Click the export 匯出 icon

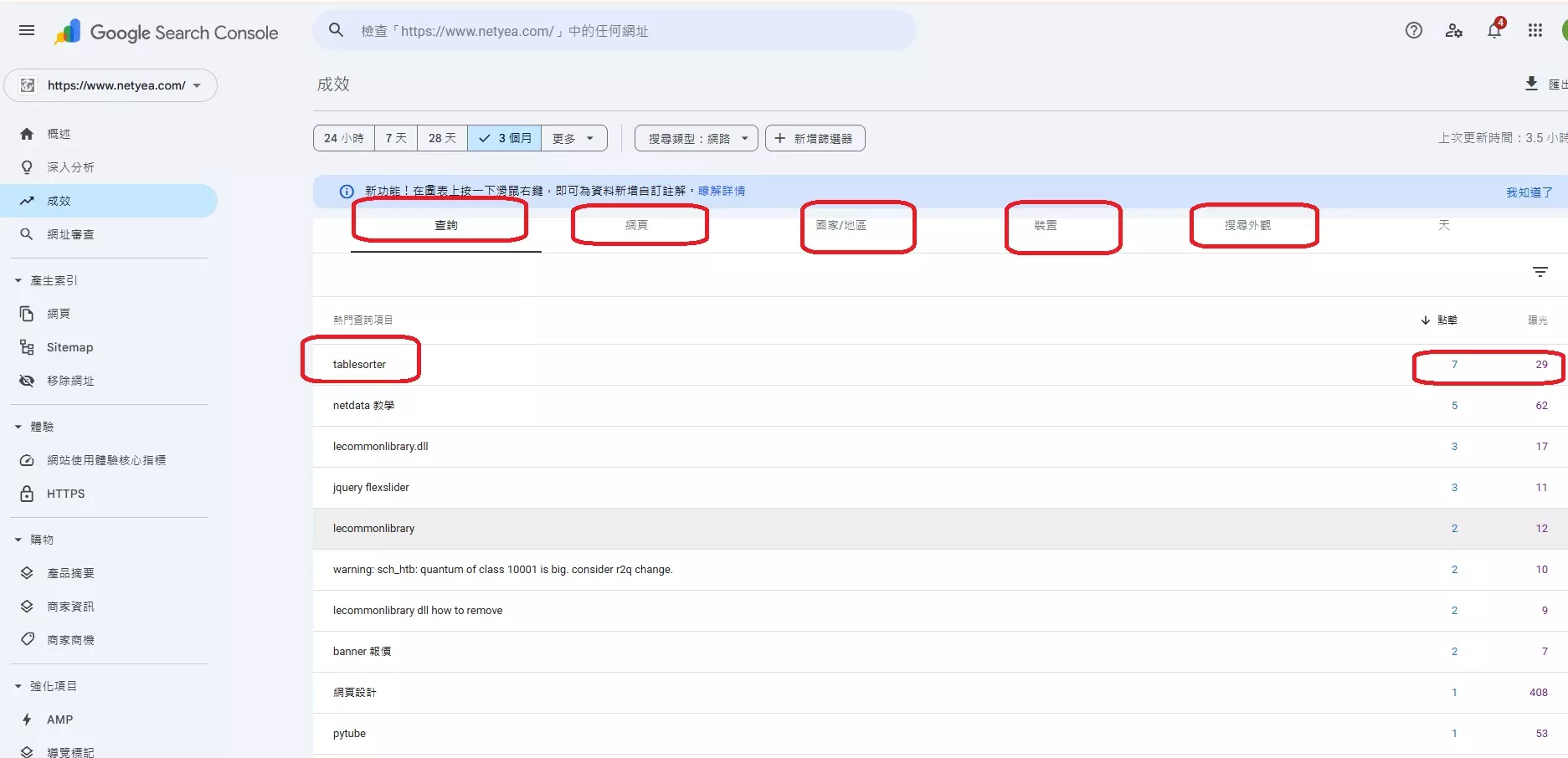(1532, 84)
